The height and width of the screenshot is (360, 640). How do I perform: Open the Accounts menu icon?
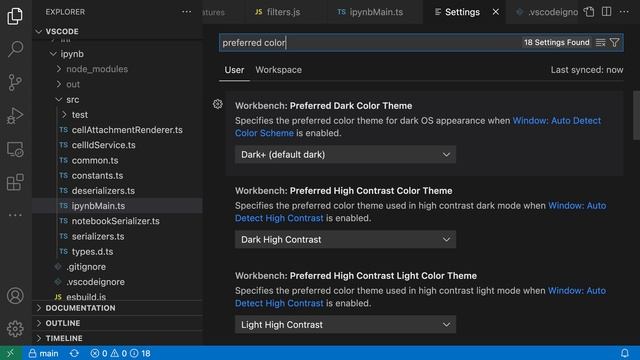point(15,296)
